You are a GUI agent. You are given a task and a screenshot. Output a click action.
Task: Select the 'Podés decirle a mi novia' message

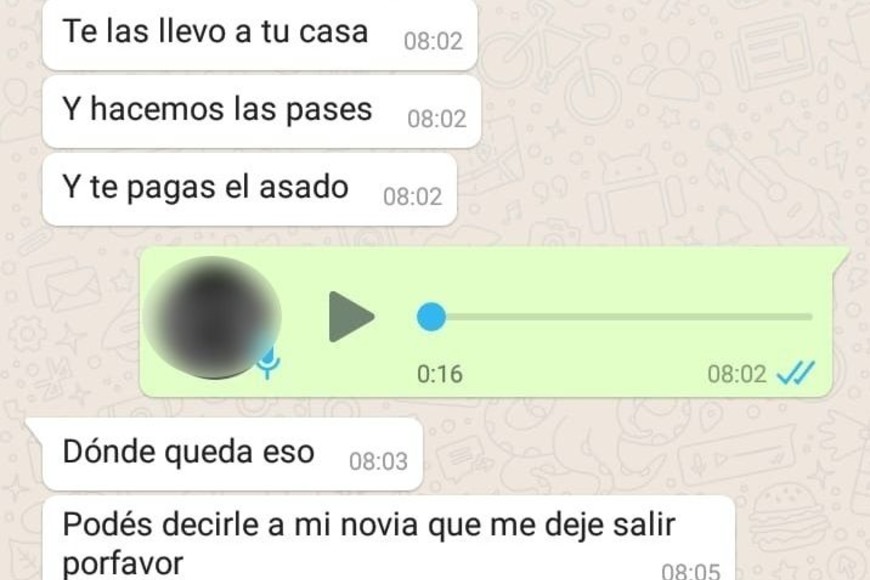click(x=388, y=538)
